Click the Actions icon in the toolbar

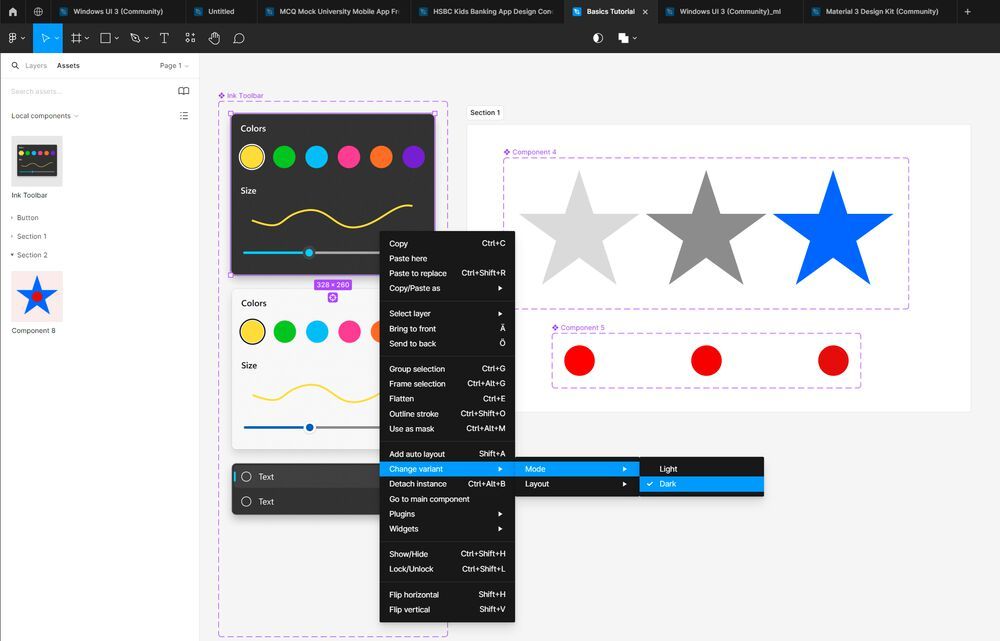pyautogui.click(x=189, y=38)
